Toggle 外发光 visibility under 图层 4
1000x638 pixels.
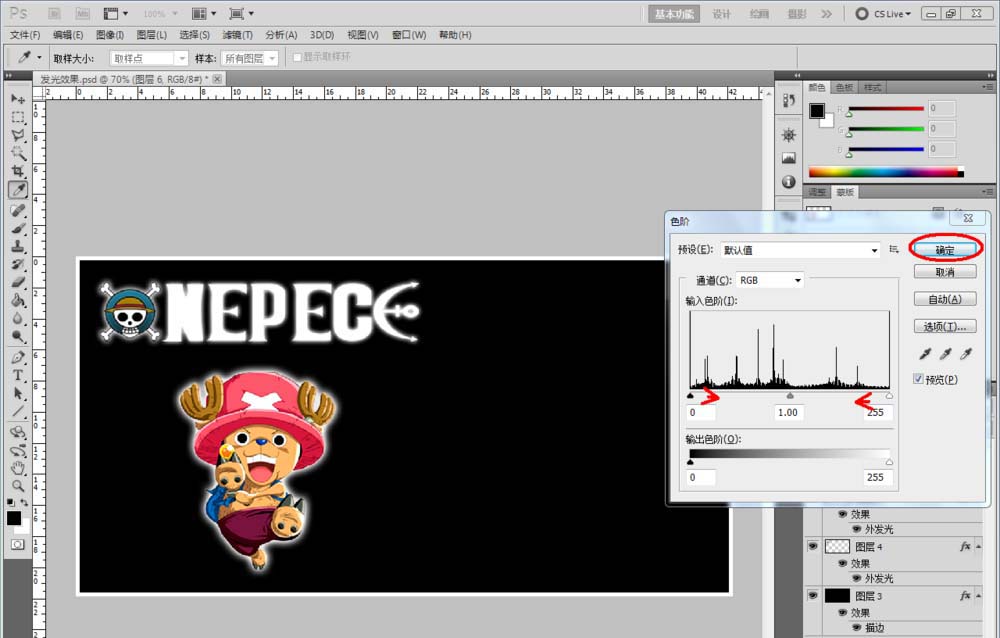[x=857, y=579]
